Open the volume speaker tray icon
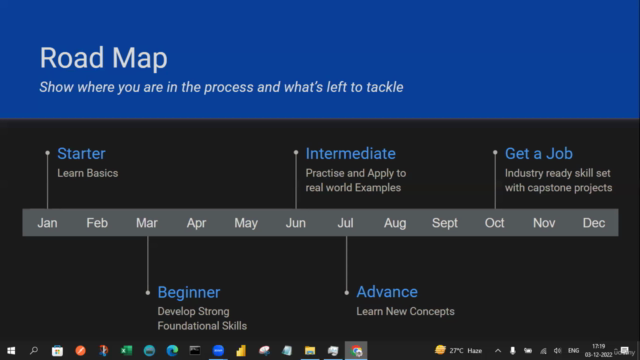This screenshot has width=640, height=360. [558, 351]
